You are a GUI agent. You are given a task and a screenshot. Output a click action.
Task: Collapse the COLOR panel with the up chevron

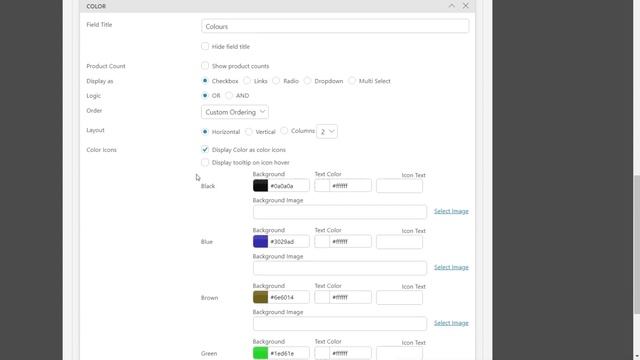coord(451,6)
